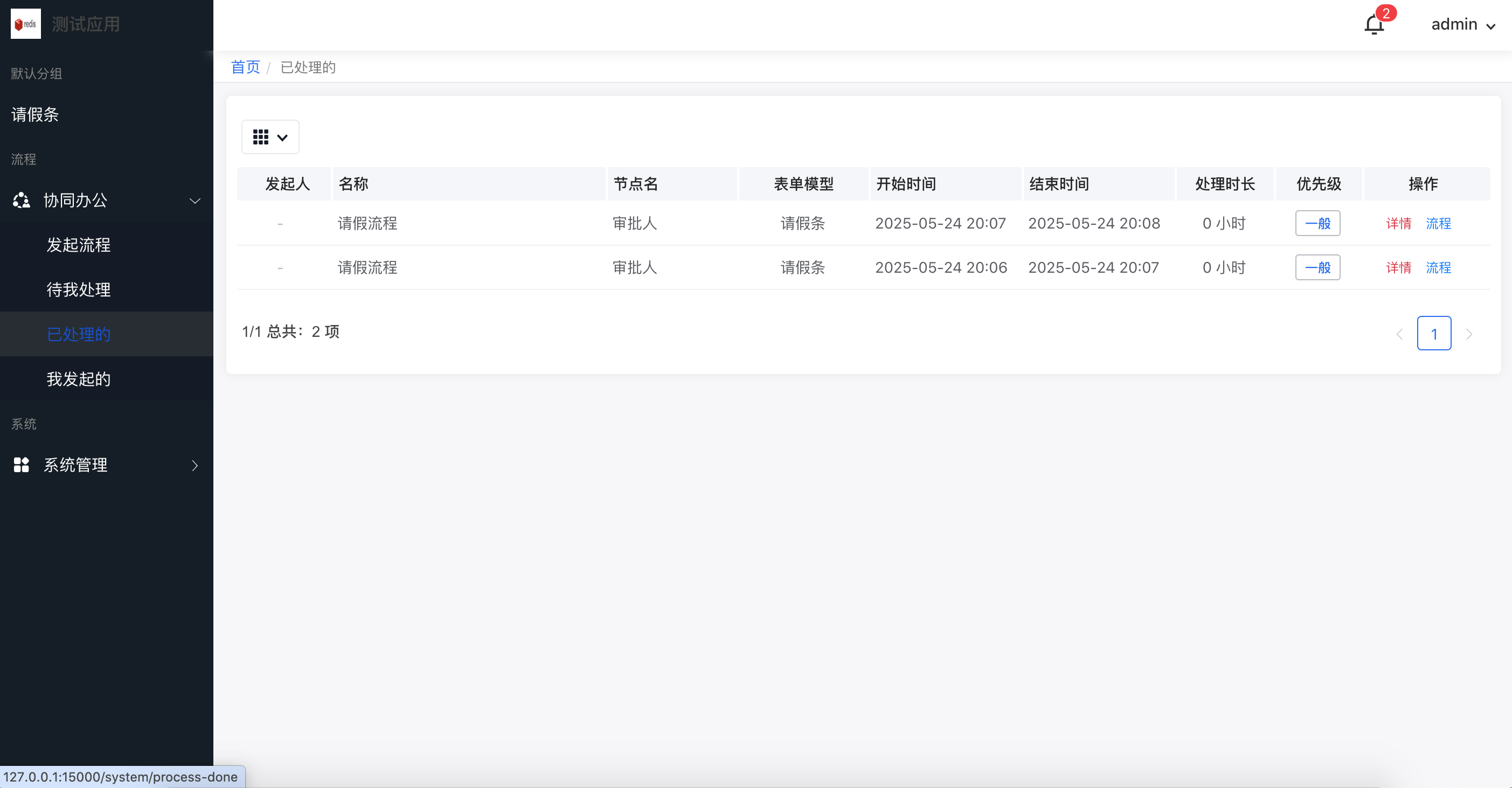Screen dimensions: 1512x788
Task: Expand the 系统管理 menu arrow
Action: tap(195, 466)
